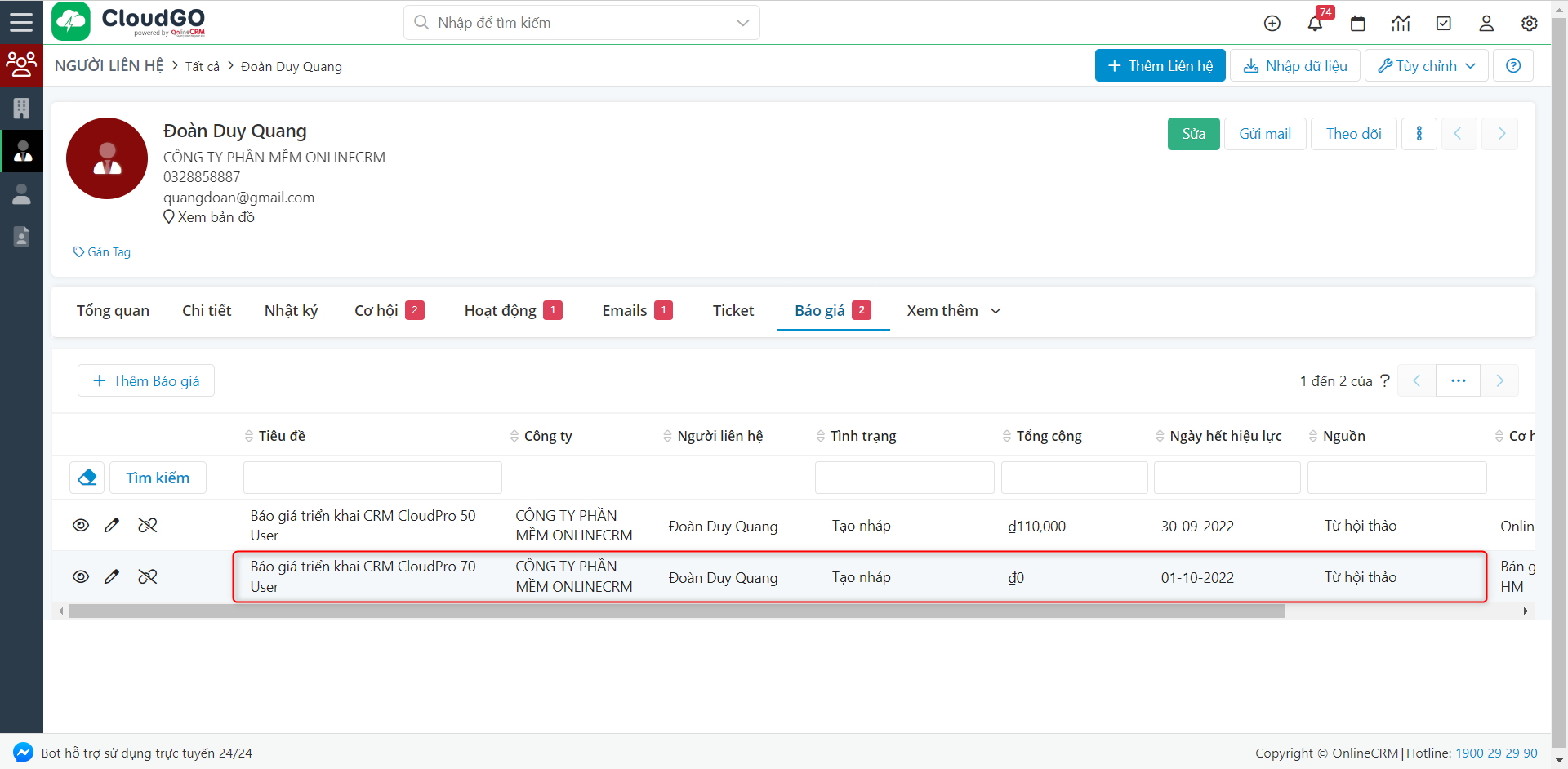
Task: Open the settings gear icon
Action: point(1529,24)
